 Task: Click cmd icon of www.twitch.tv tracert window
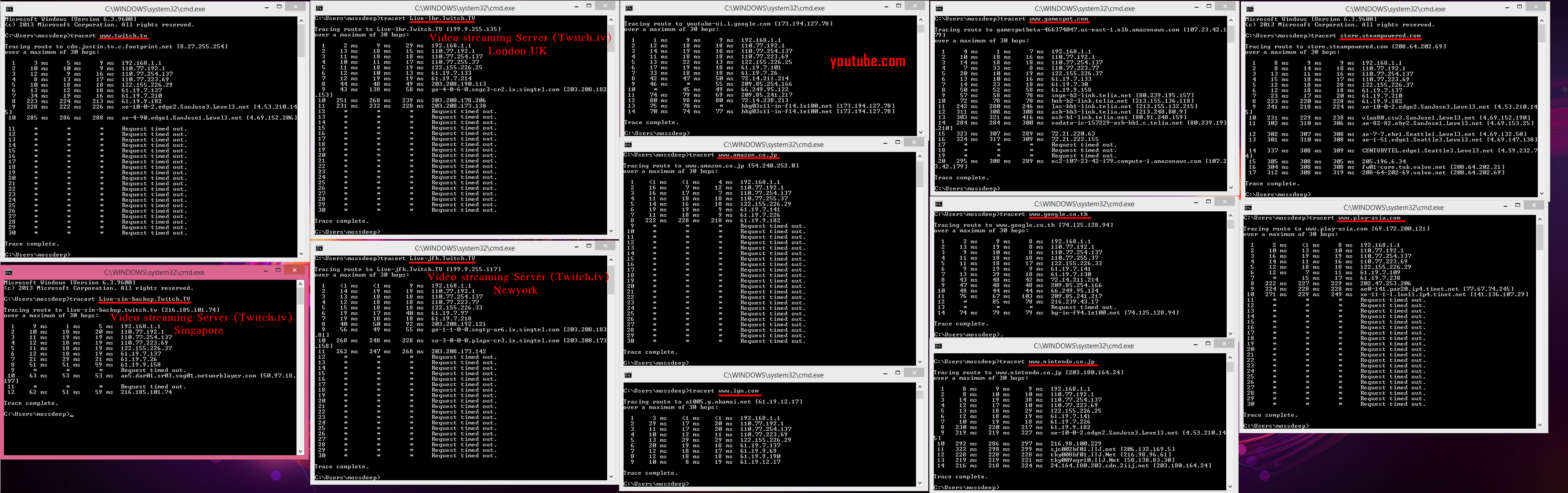[9, 9]
